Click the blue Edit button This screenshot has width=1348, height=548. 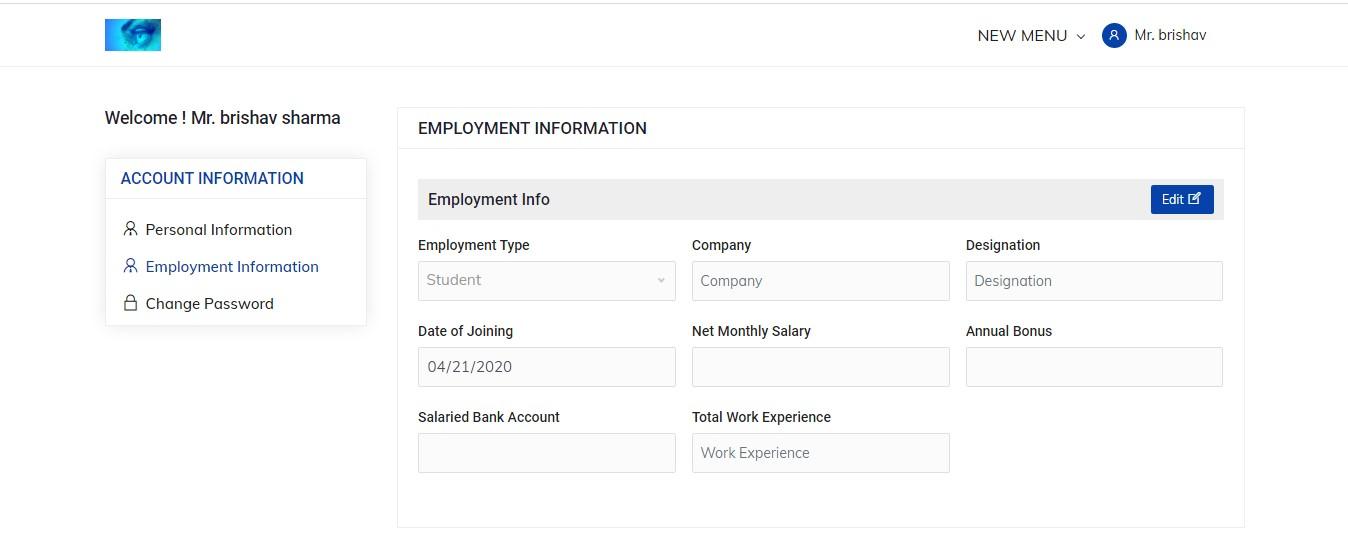click(x=1182, y=199)
